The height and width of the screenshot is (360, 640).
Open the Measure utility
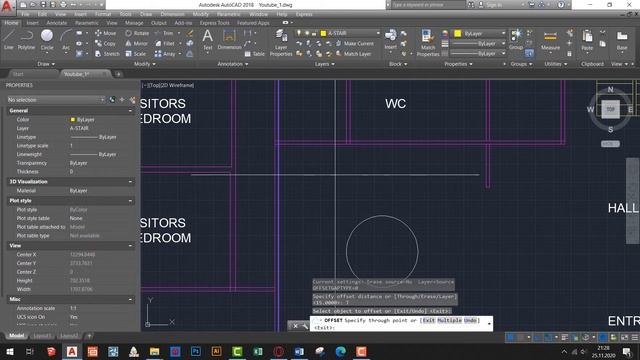point(550,40)
